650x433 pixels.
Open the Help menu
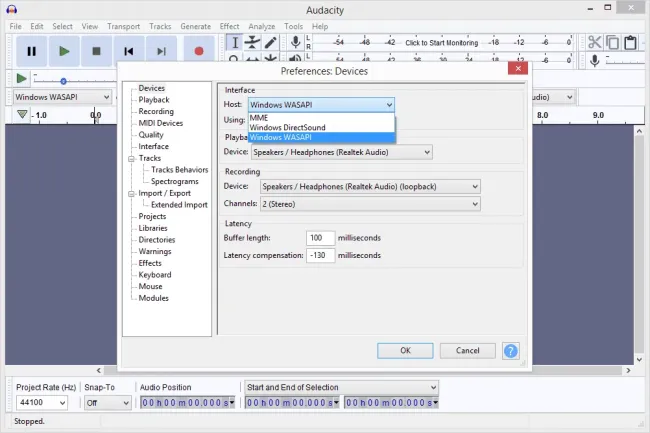(x=320, y=26)
